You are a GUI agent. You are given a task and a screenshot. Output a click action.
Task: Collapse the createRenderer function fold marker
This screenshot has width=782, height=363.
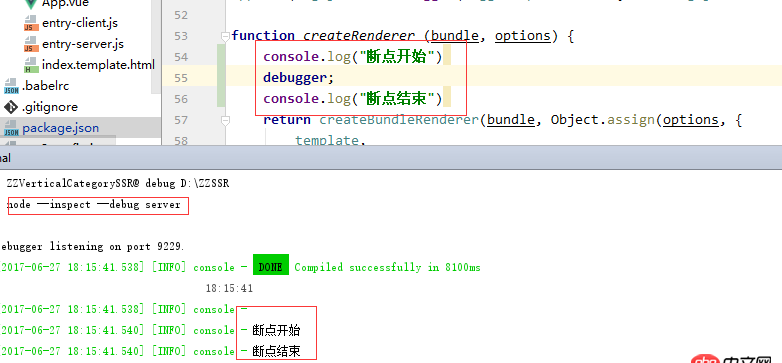pyautogui.click(x=225, y=36)
